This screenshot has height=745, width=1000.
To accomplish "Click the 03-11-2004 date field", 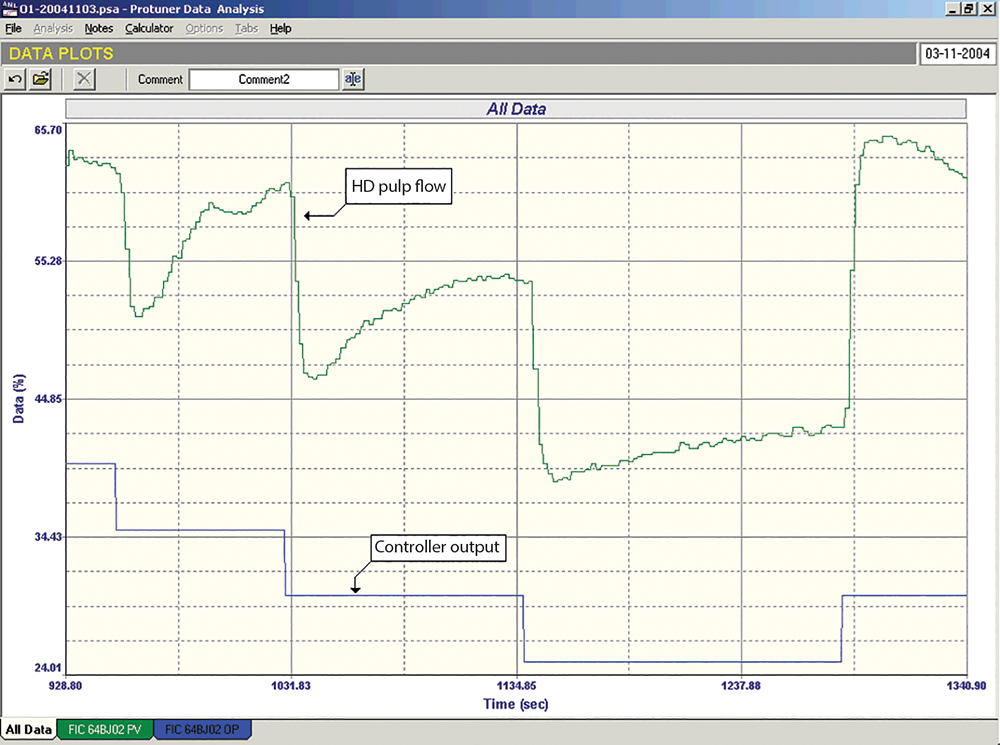I will point(957,53).
